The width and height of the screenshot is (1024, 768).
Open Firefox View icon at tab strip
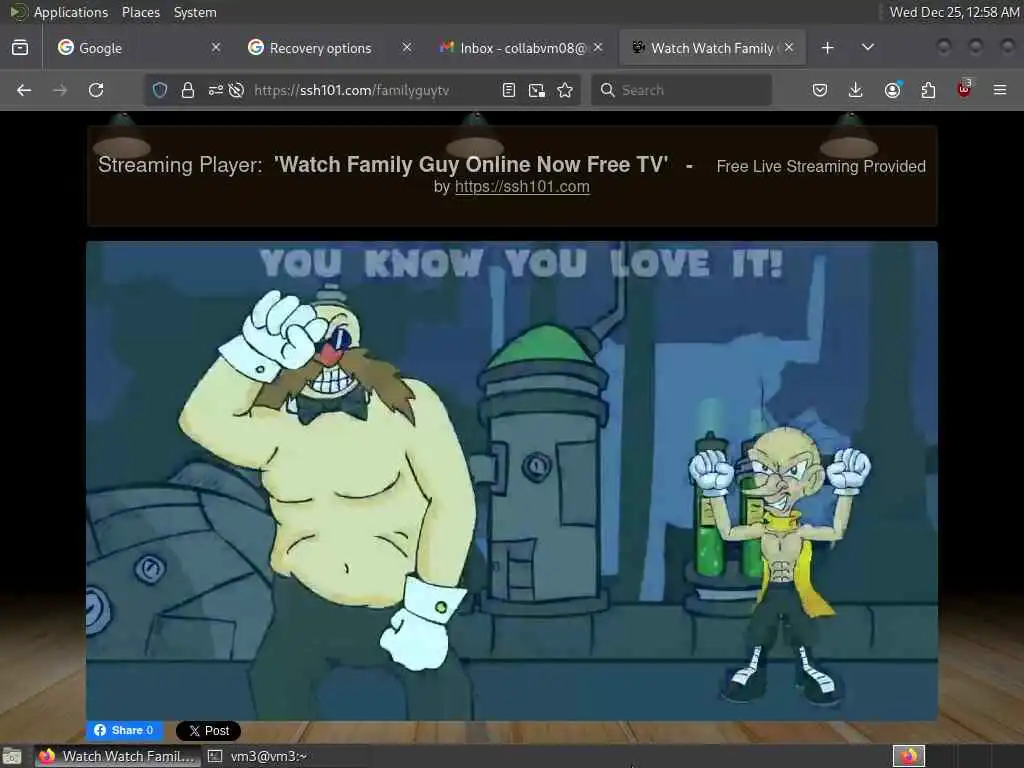20,48
